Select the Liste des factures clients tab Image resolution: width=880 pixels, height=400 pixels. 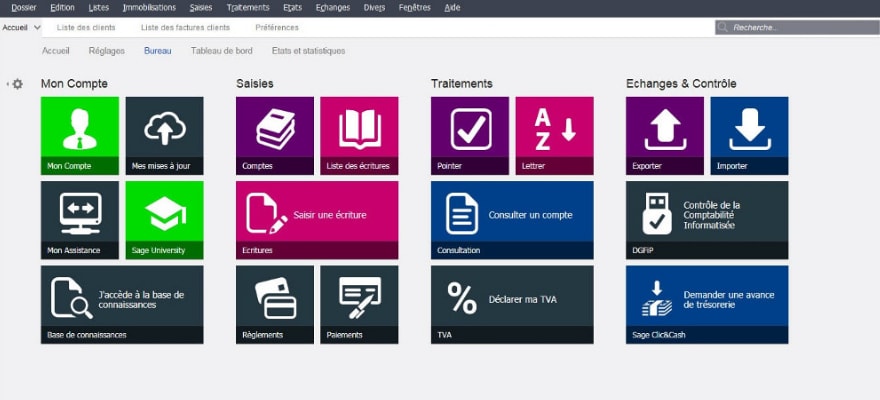coord(185,28)
